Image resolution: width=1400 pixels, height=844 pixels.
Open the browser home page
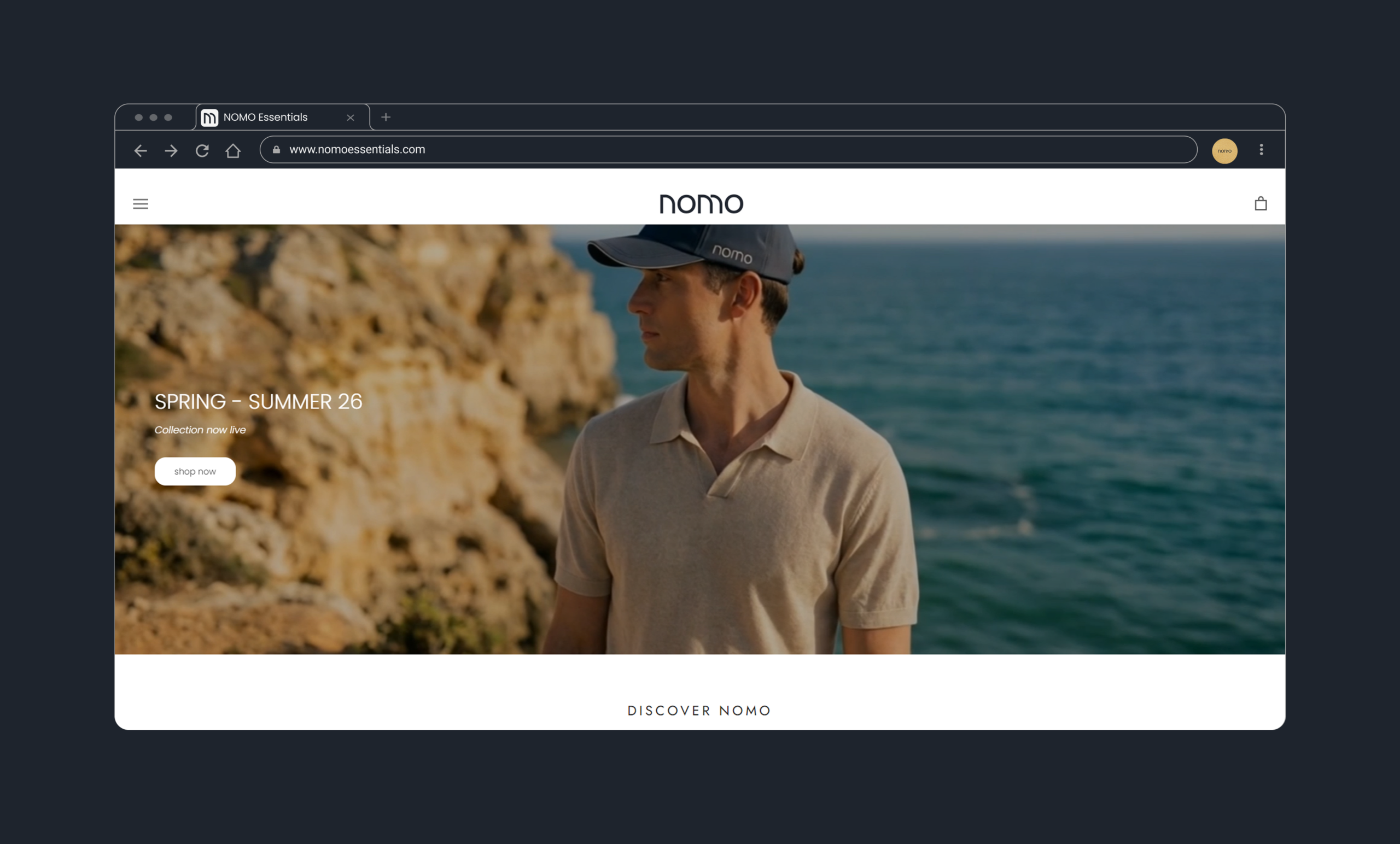pyautogui.click(x=233, y=150)
